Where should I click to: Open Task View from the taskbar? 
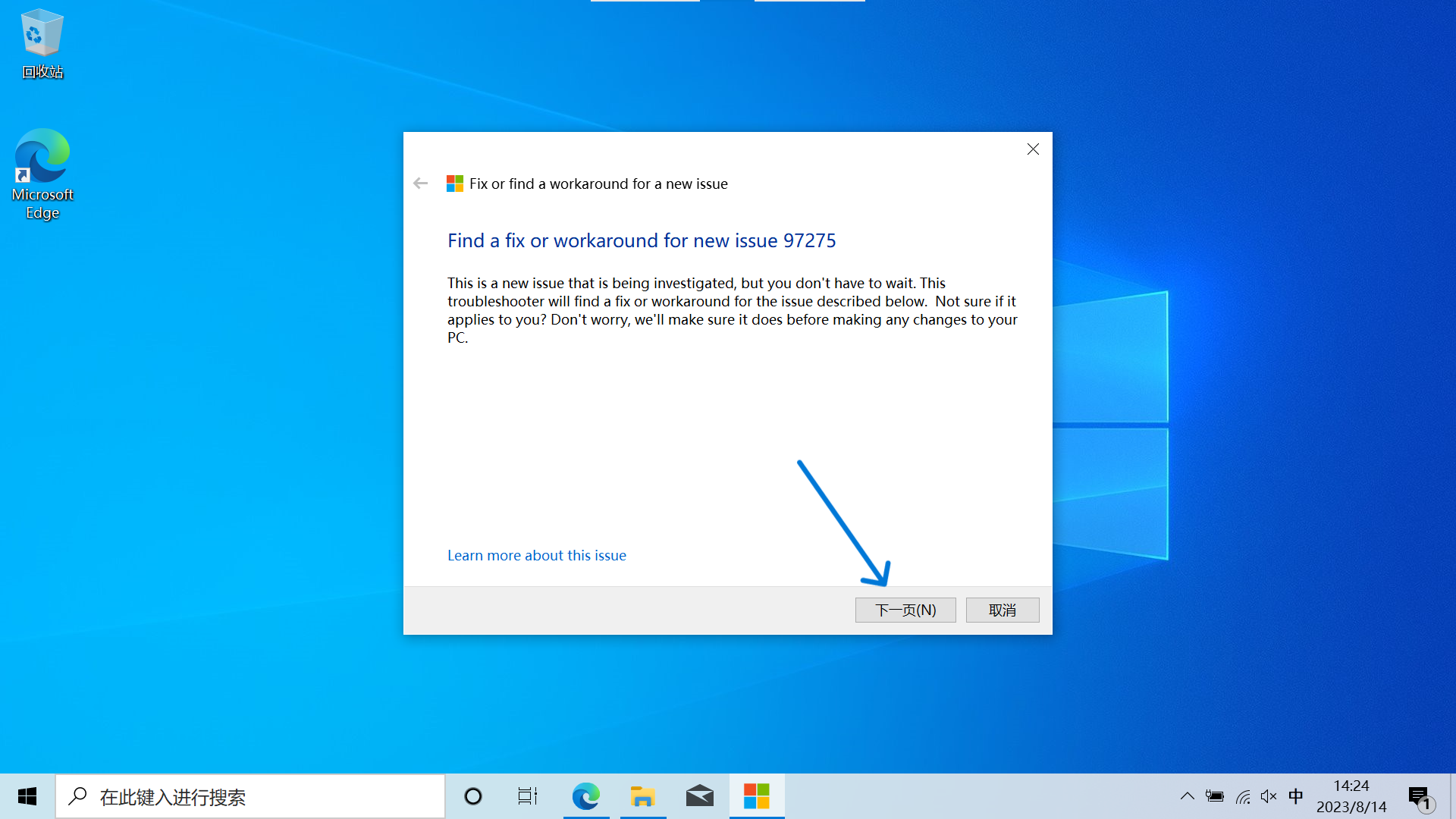528,796
